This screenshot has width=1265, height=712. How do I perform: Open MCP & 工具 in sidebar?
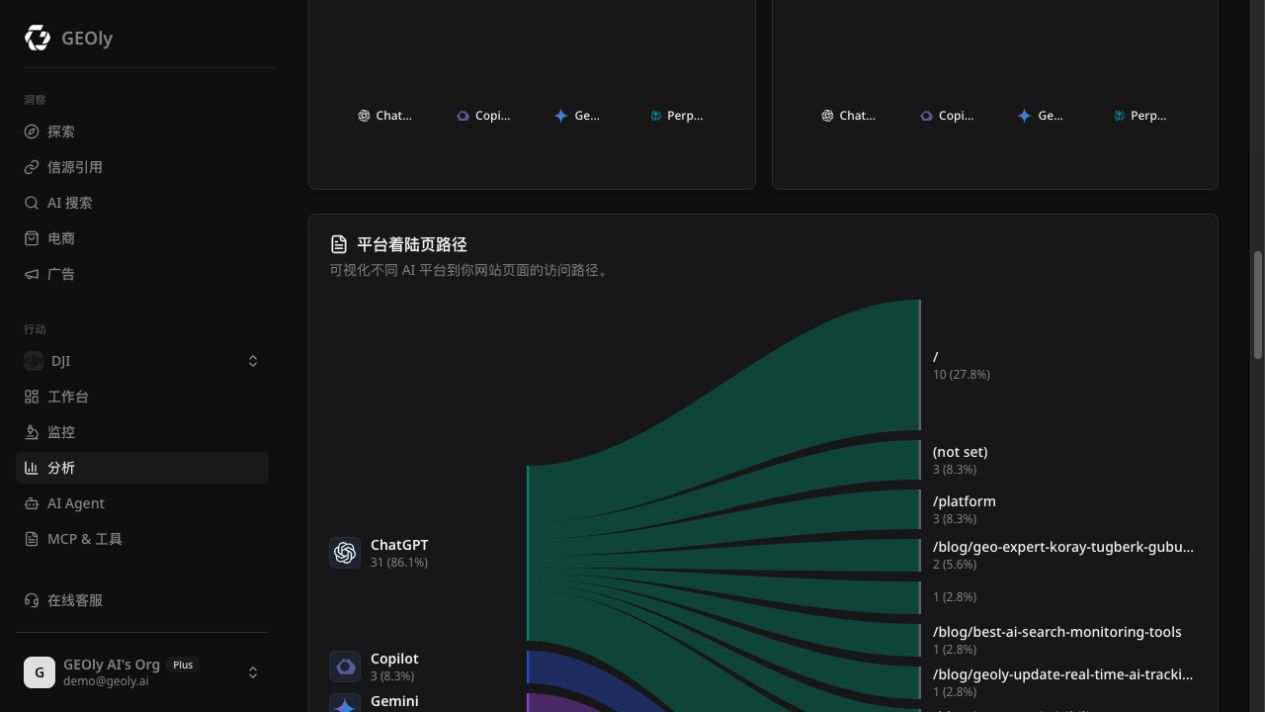click(x=142, y=539)
